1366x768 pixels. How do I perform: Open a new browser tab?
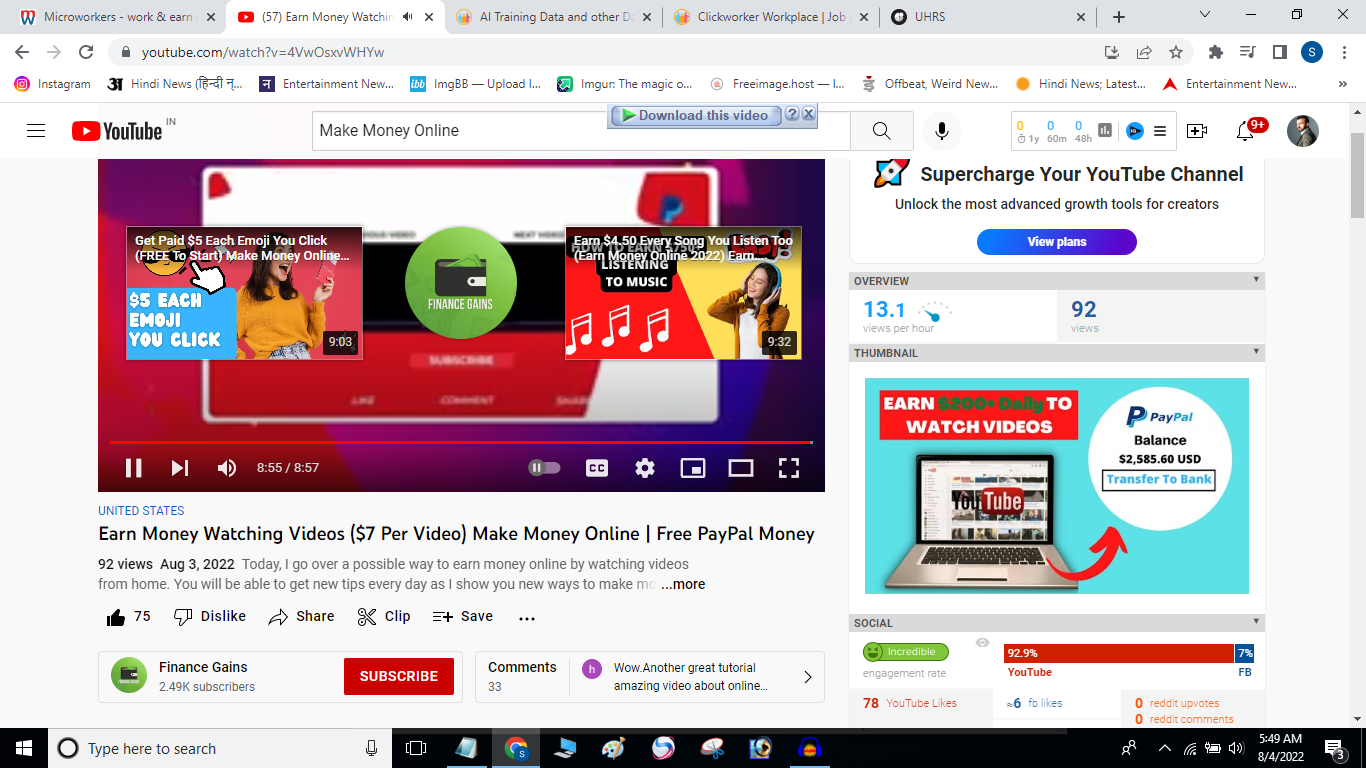pyautogui.click(x=1119, y=17)
